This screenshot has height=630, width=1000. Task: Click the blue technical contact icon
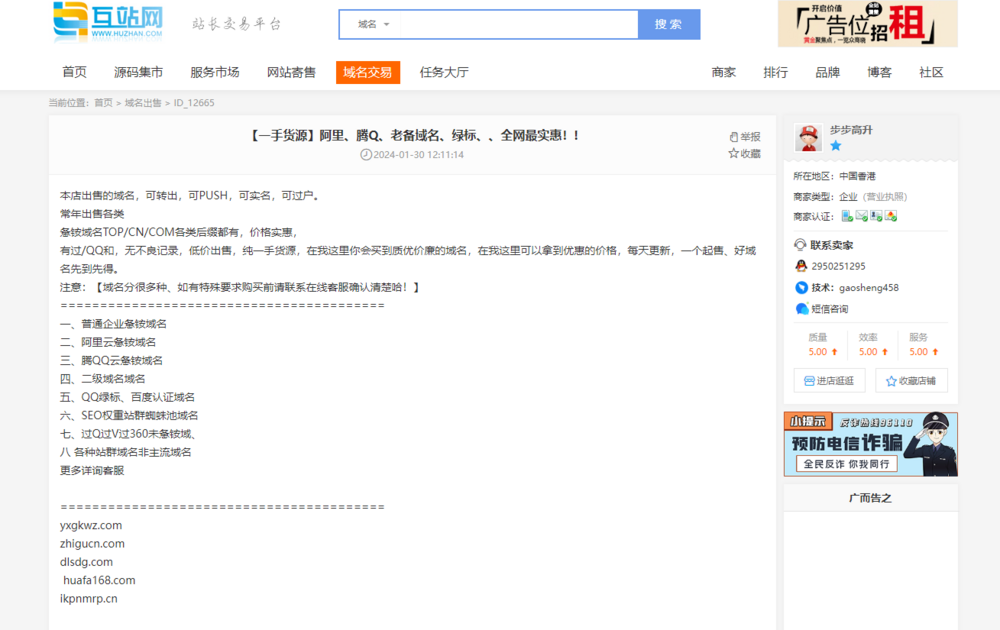pos(801,287)
